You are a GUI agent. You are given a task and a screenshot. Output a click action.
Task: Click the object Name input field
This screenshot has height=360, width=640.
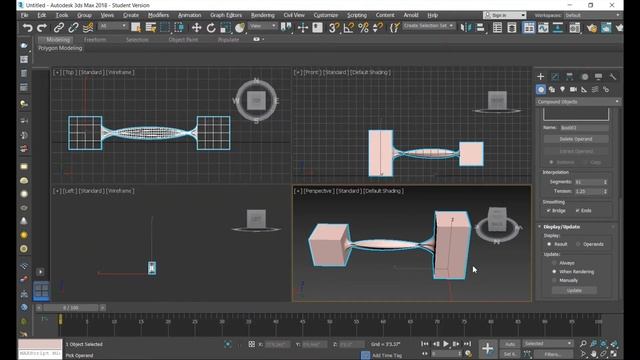point(584,128)
